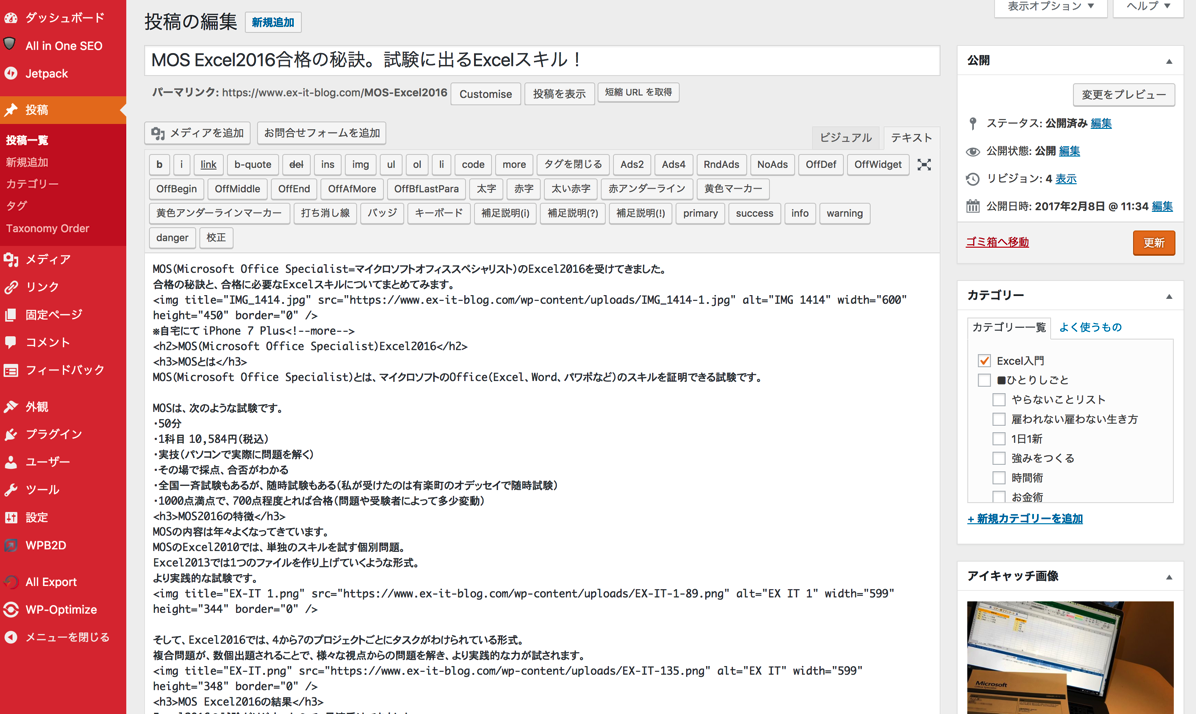Click the status key icon next to ステータス
Image resolution: width=1196 pixels, height=714 pixels.
coord(973,123)
